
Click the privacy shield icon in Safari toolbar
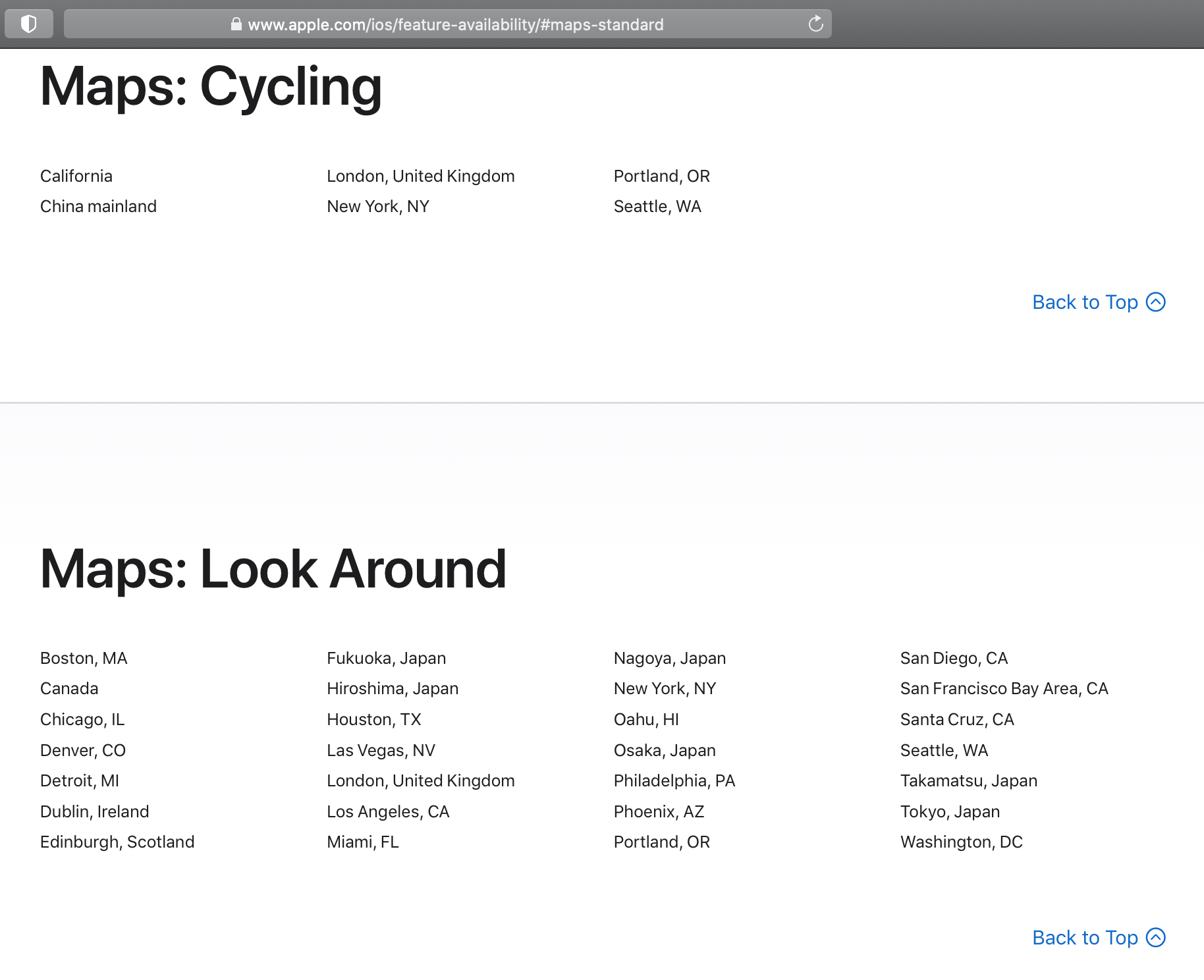(x=29, y=24)
